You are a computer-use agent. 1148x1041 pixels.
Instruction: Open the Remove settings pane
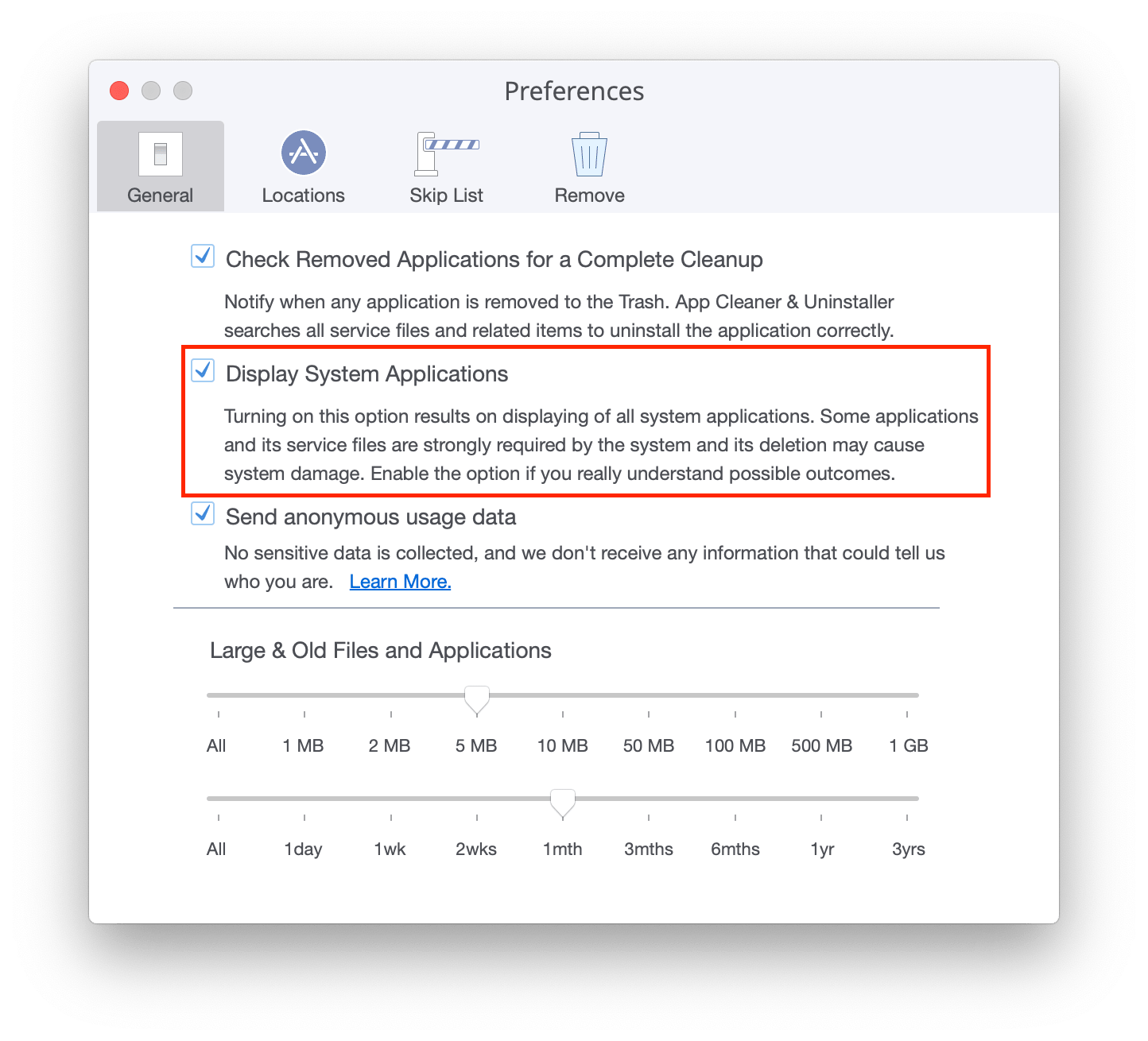tap(588, 164)
